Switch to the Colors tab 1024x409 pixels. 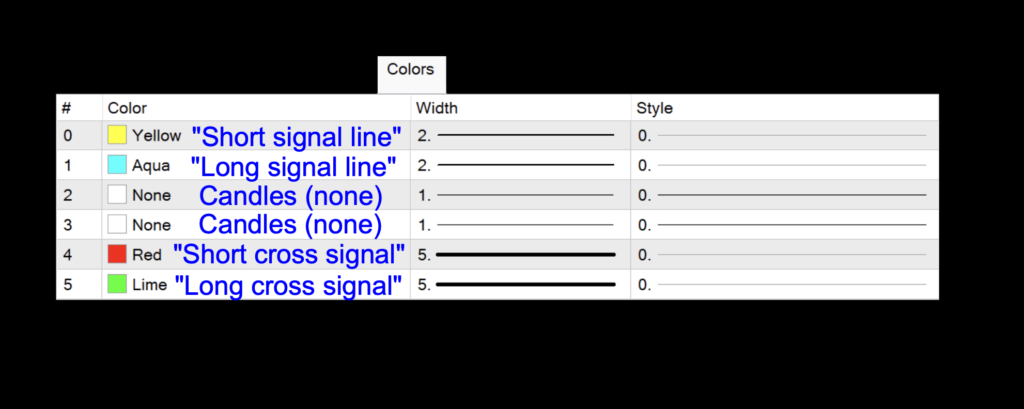(410, 70)
